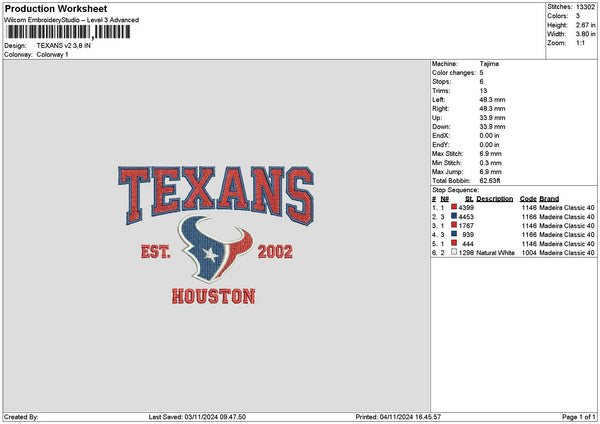This screenshot has width=600, height=424.
Task: Click 'Madeira Classic 40' in stop row 3
Action: [567, 226]
